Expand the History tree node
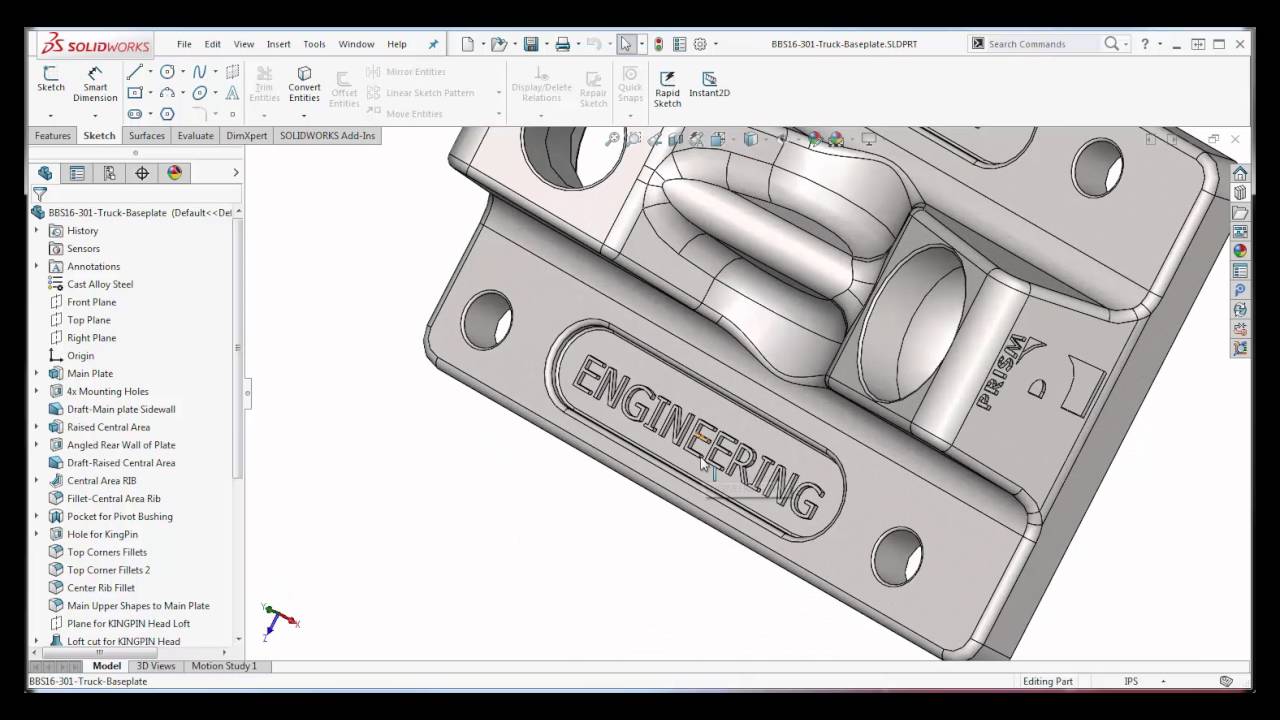Viewport: 1280px width, 720px height. 37,230
